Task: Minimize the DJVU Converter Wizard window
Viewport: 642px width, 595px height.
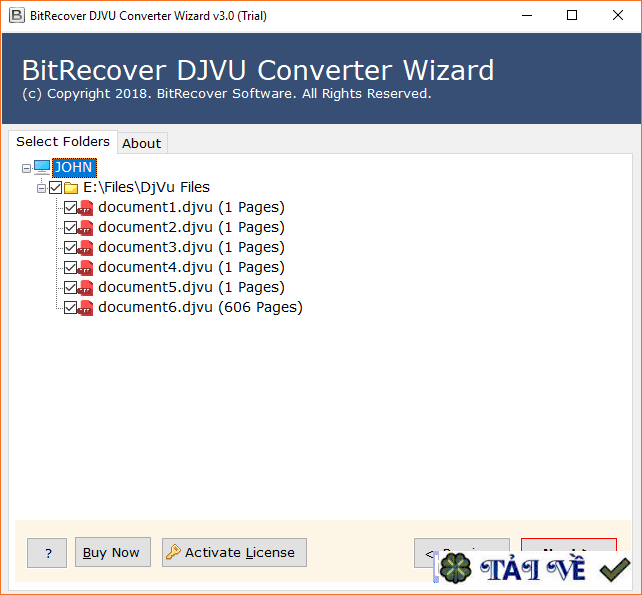Action: (x=527, y=16)
